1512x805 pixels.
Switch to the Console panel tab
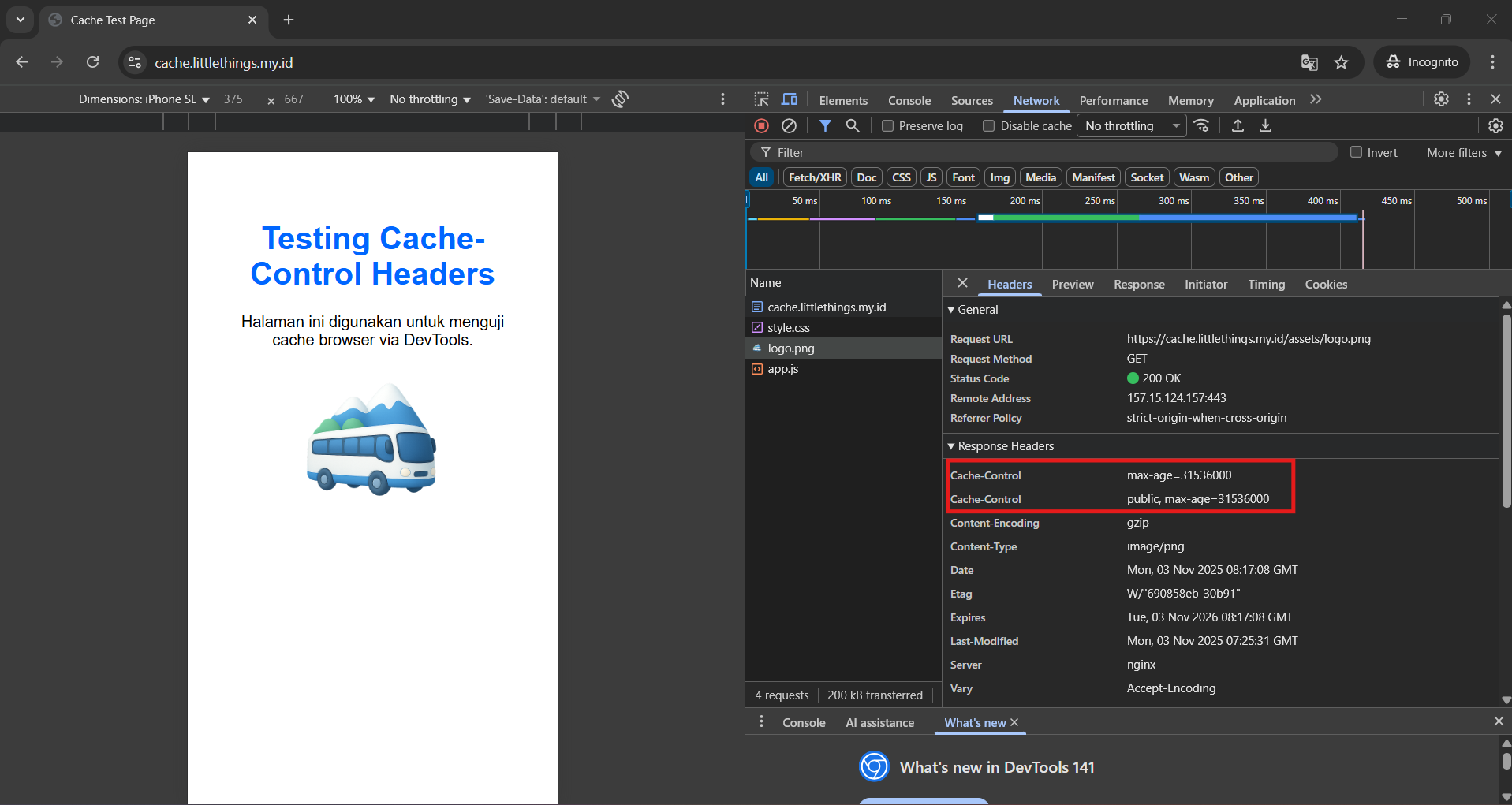point(909,100)
